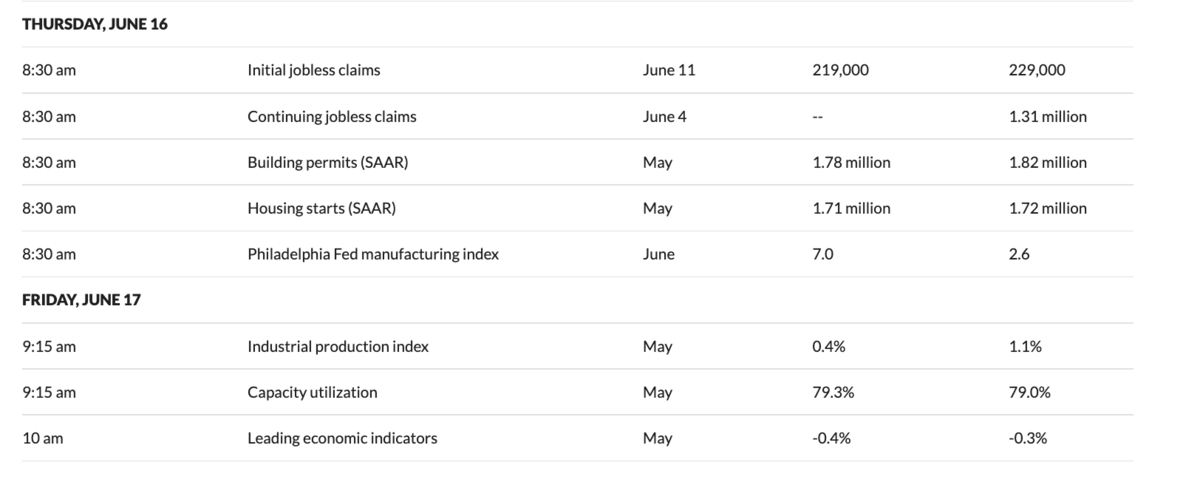This screenshot has height=482, width=1200.
Task: Click the Friday, June 17 section header
Action: [x=81, y=300]
